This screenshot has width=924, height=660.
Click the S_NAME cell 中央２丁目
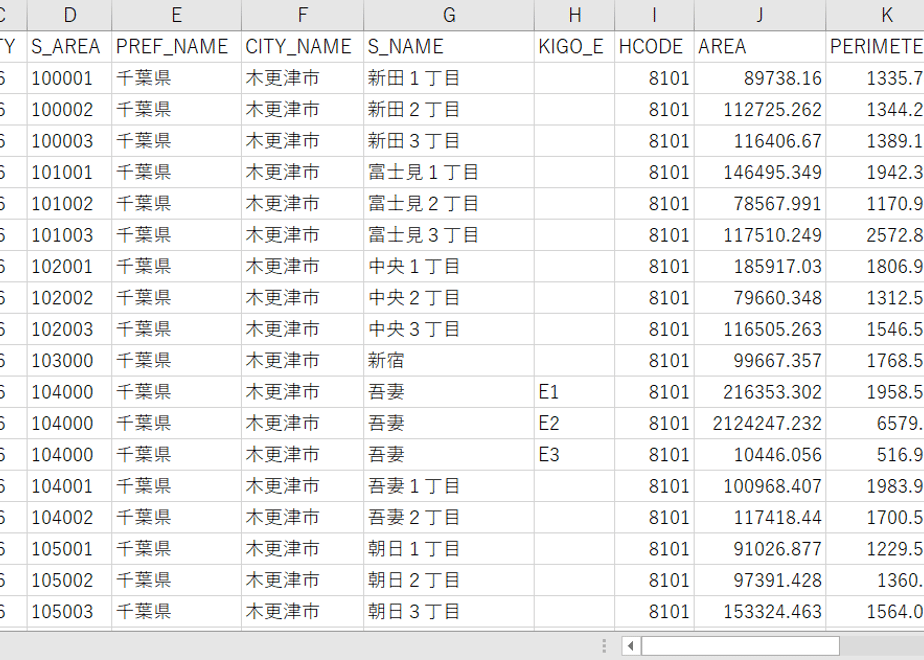click(449, 298)
